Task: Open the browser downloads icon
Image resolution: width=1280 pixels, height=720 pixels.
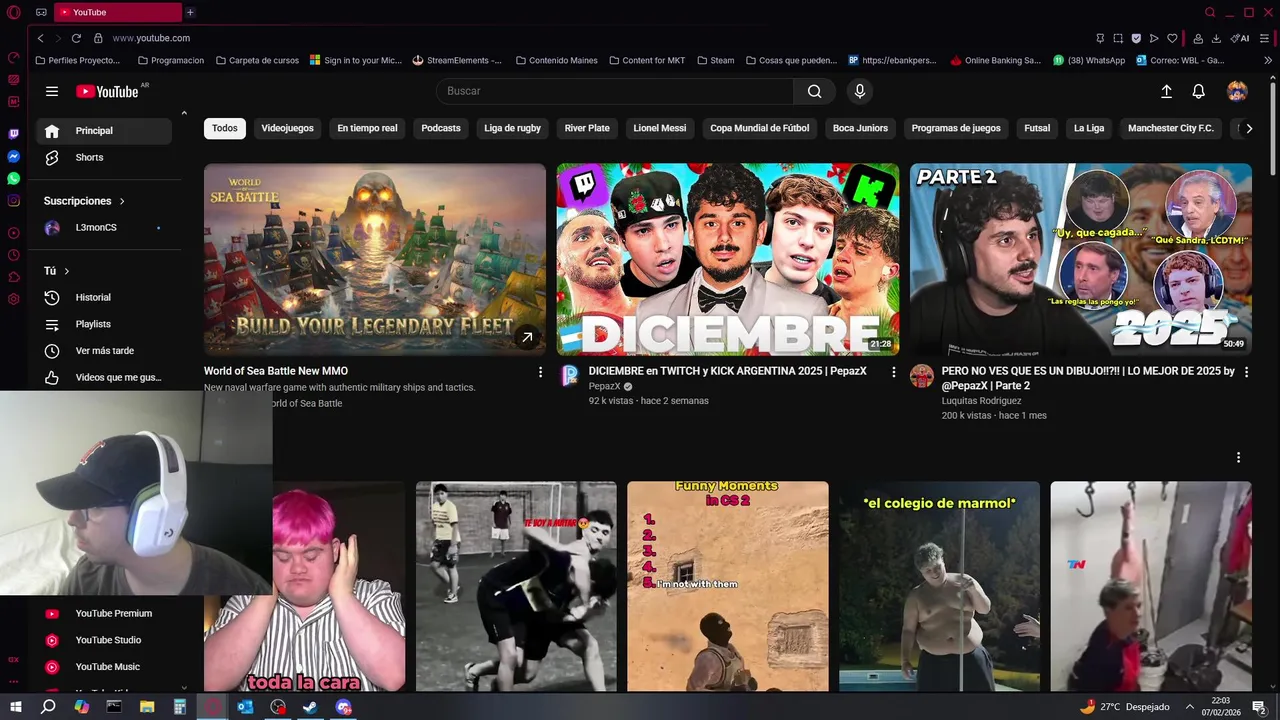Action: [1216, 38]
